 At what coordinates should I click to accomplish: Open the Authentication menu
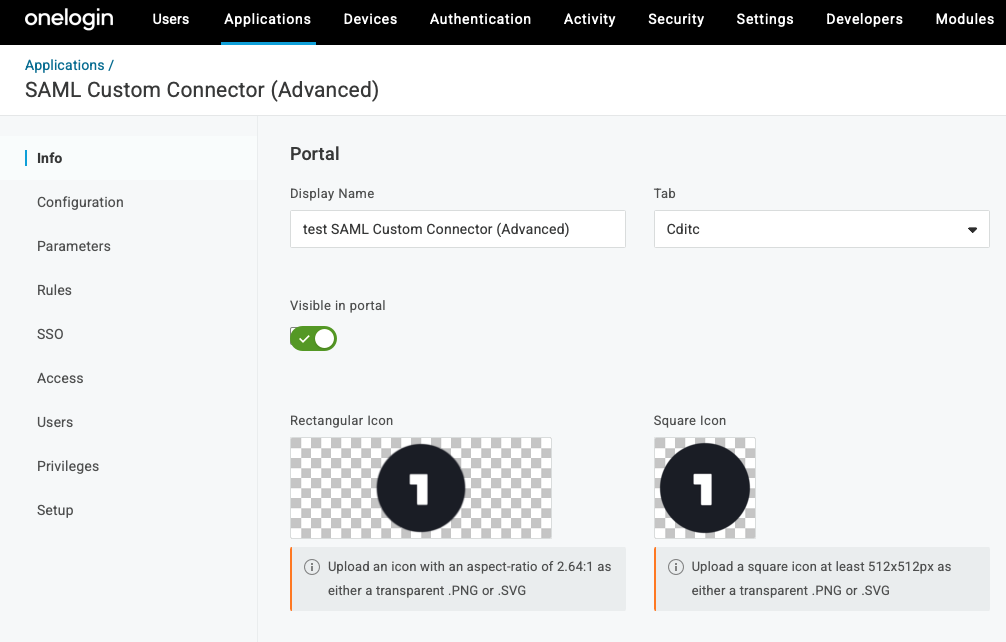tap(480, 19)
